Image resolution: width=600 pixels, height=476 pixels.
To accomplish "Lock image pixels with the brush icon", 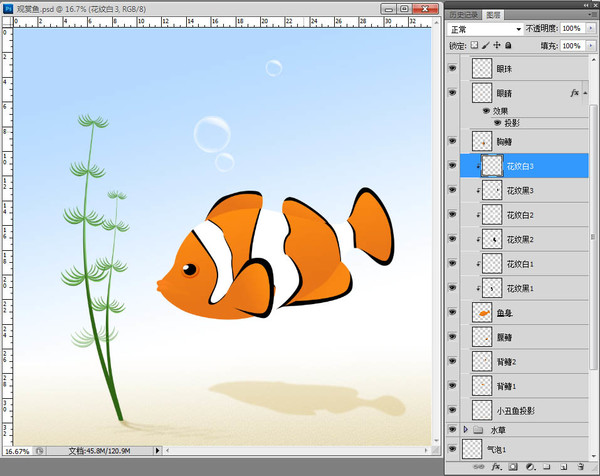I will click(x=486, y=45).
